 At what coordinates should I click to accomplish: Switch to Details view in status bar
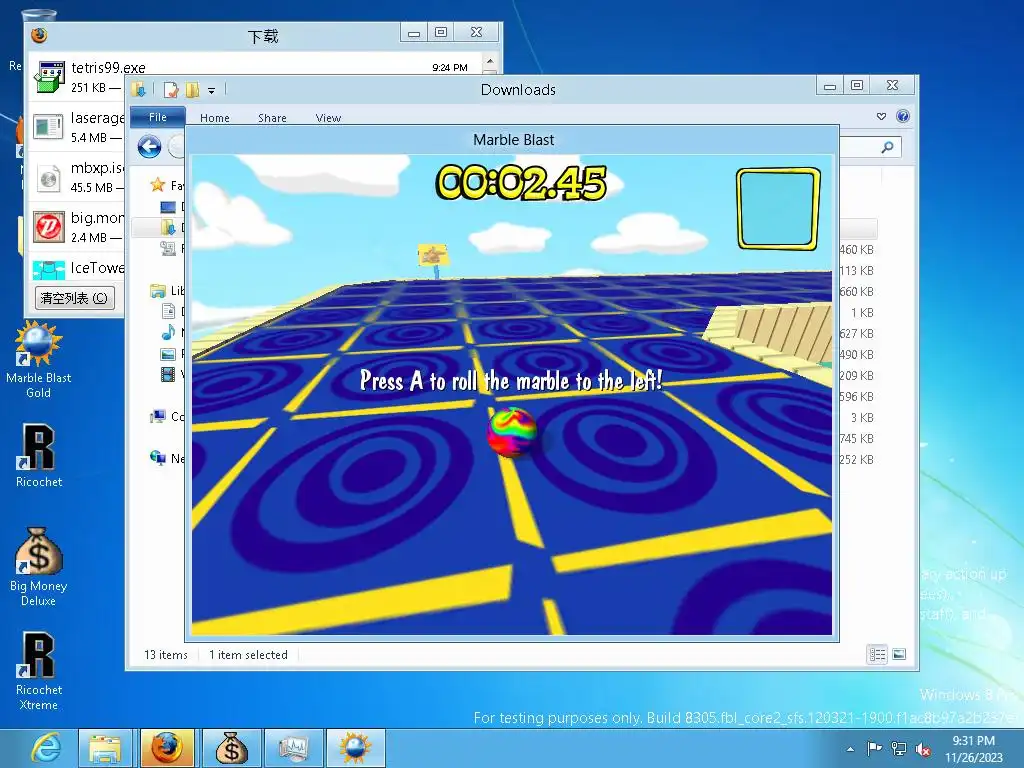877,654
